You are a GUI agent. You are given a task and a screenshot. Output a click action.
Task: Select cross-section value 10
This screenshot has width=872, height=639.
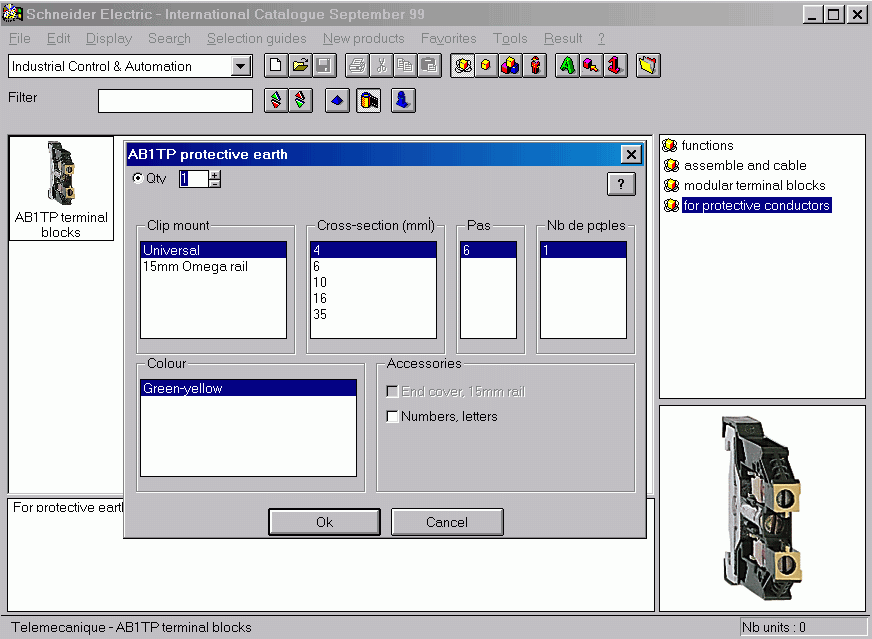[373, 283]
